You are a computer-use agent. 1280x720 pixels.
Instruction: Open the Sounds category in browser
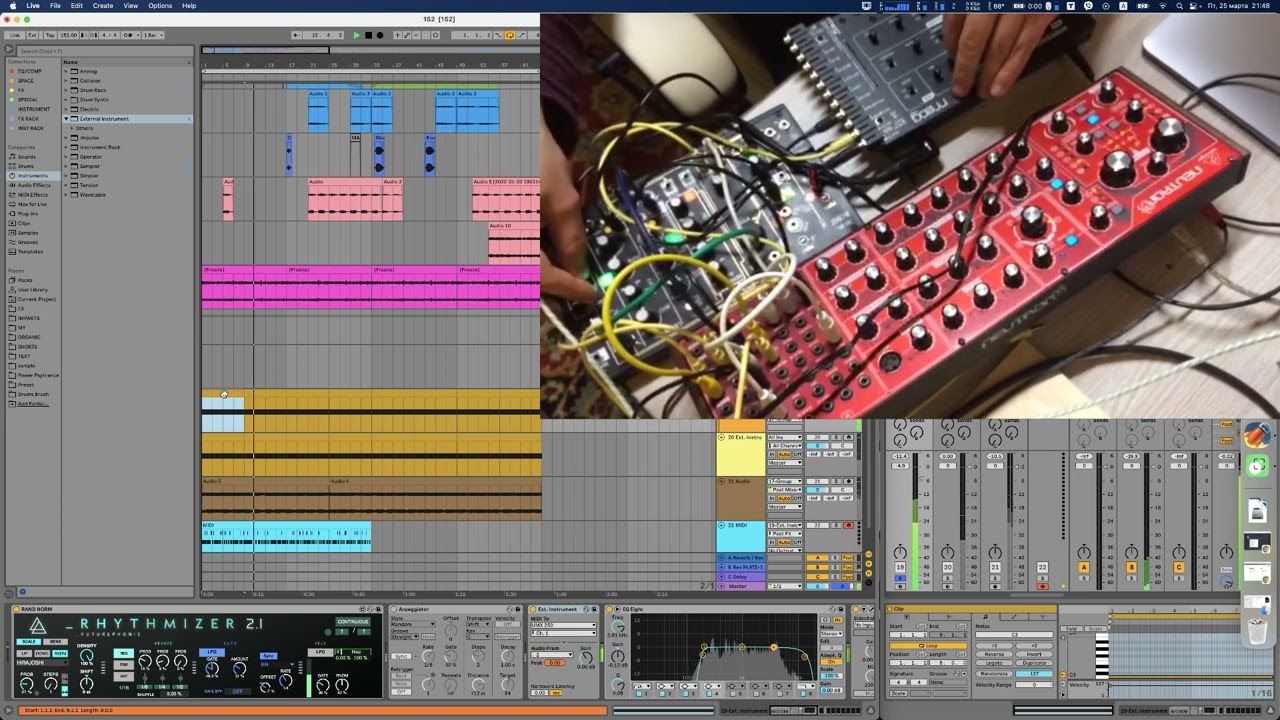[26, 157]
